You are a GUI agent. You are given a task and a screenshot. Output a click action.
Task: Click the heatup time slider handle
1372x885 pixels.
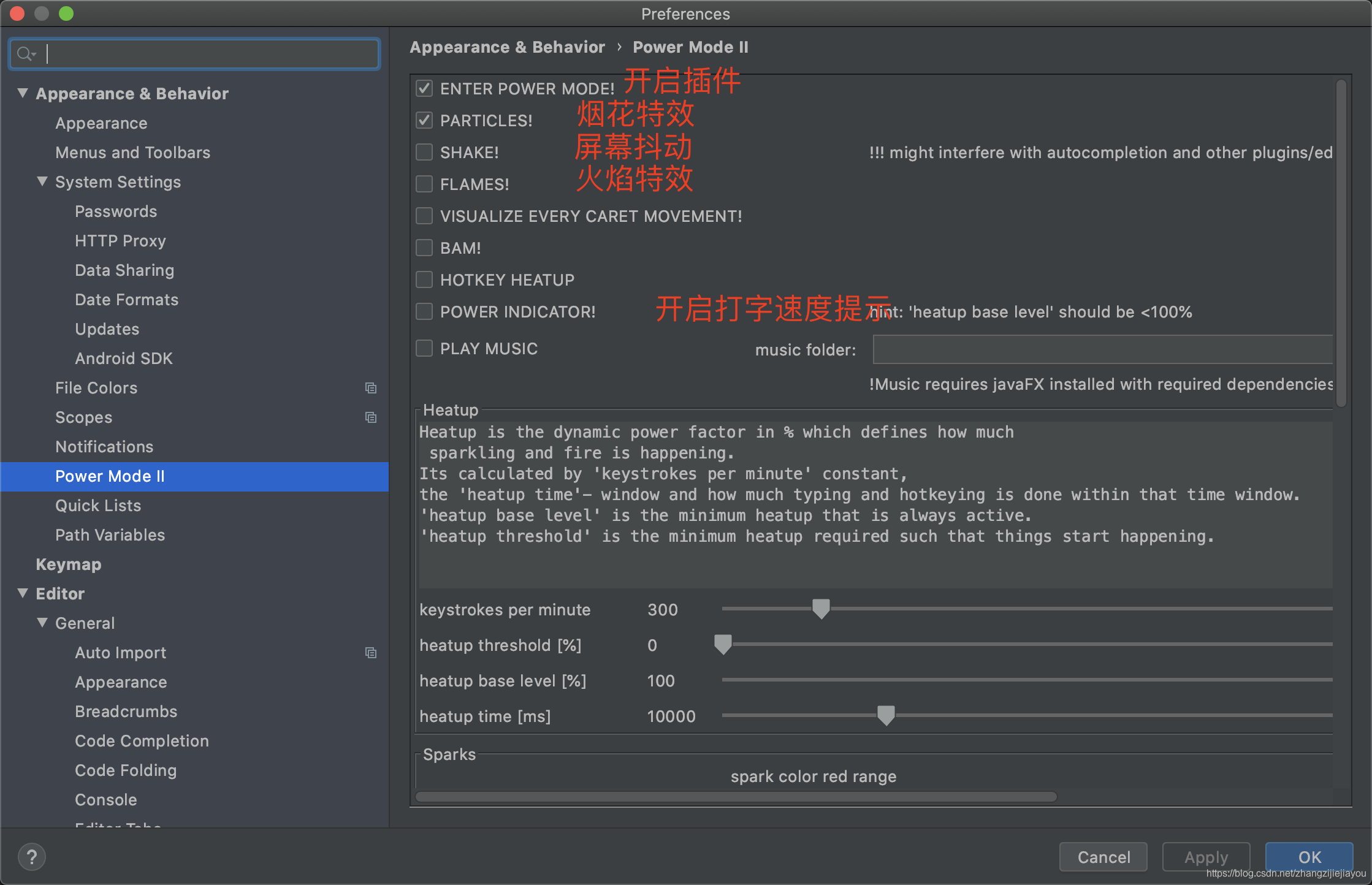[886, 716]
